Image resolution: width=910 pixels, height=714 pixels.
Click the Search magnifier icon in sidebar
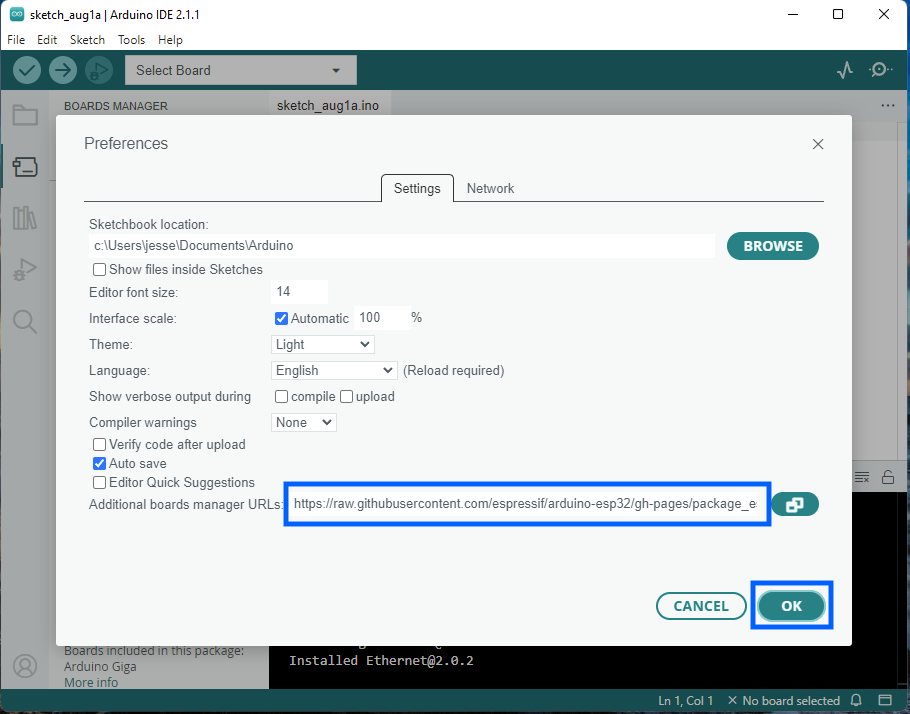click(25, 321)
